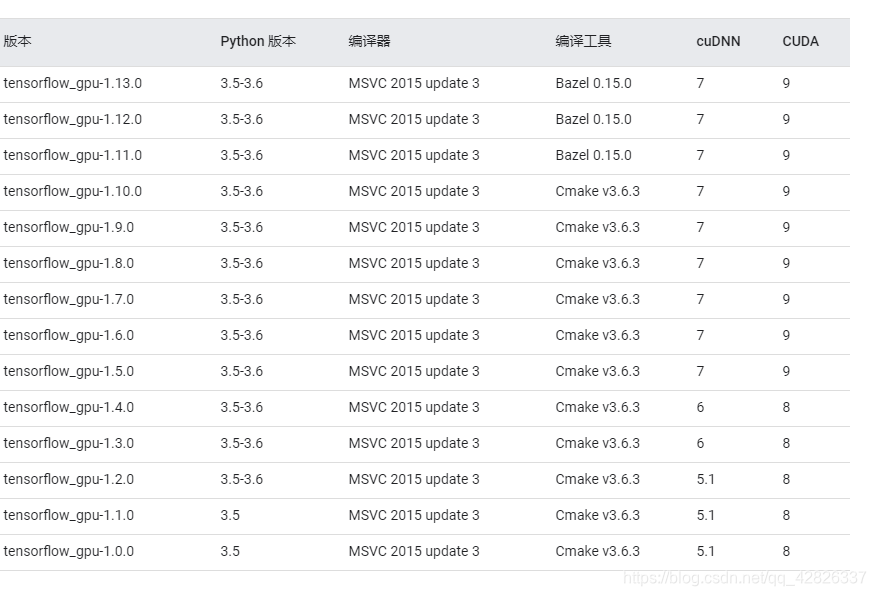Viewport: 876px width, 596px height.
Task: Click Python 3.5-3.6 in tensorflow_gpu-1.2.0 row
Action: point(241,479)
